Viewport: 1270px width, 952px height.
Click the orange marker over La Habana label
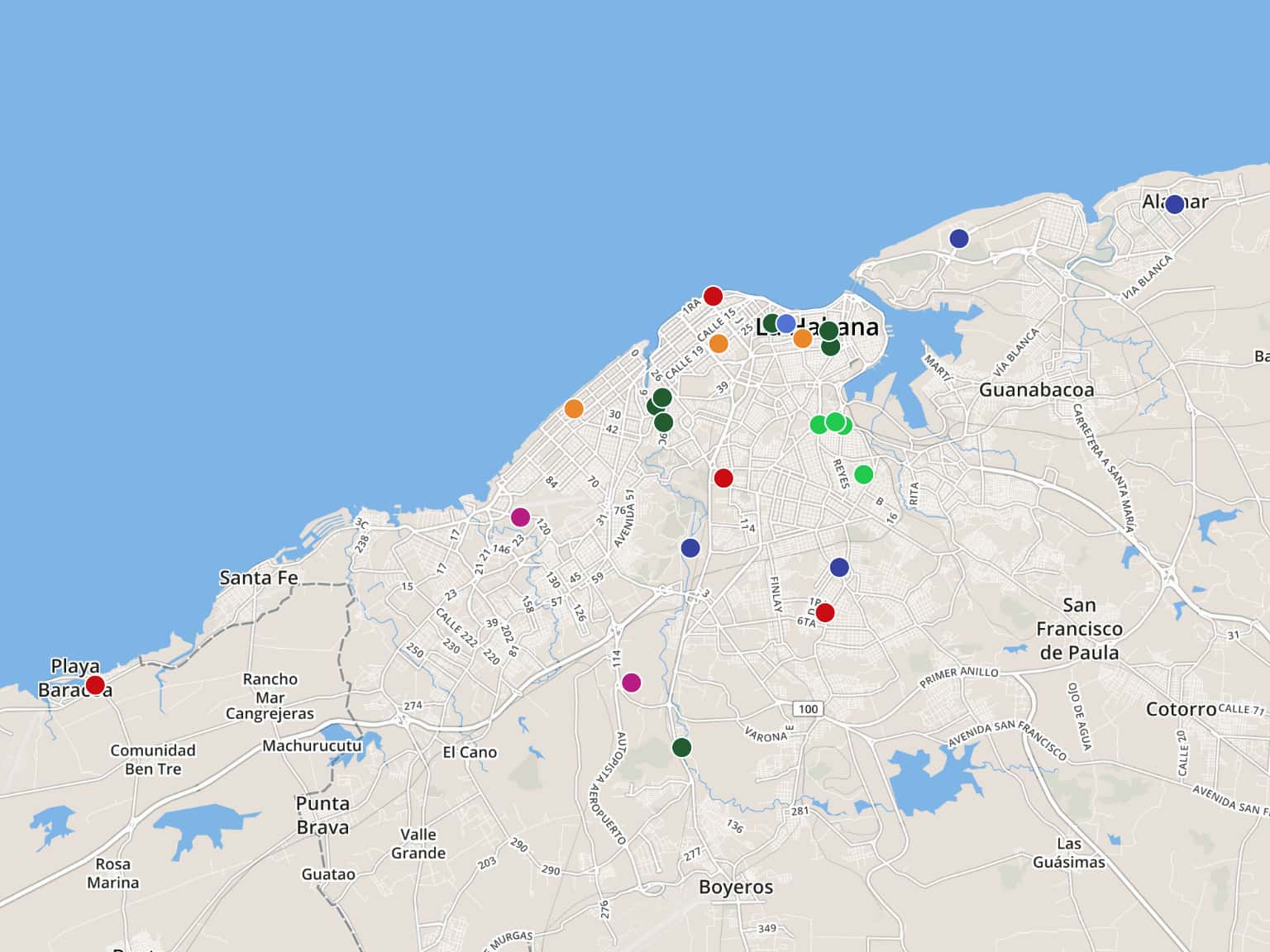[x=802, y=339]
